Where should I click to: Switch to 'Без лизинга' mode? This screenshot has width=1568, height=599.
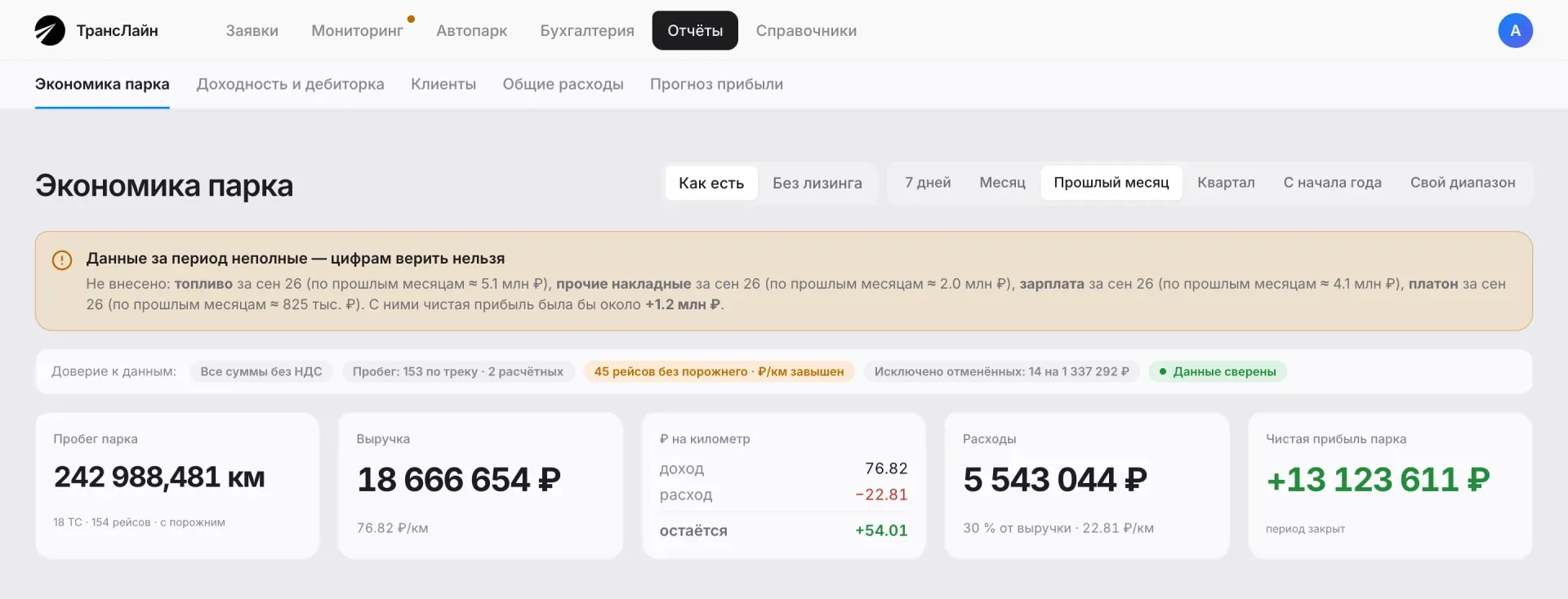[817, 183]
